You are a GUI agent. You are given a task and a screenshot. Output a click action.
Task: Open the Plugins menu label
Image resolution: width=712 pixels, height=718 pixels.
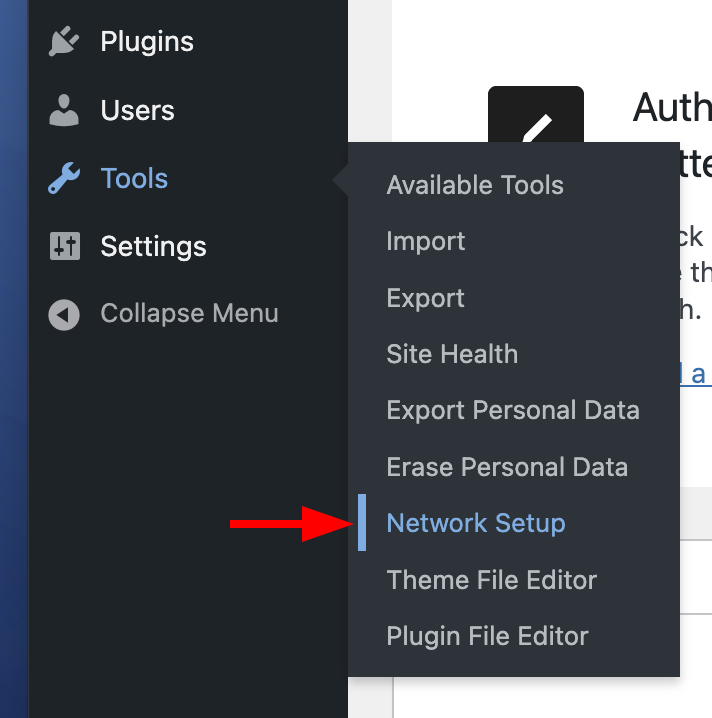pos(147,42)
